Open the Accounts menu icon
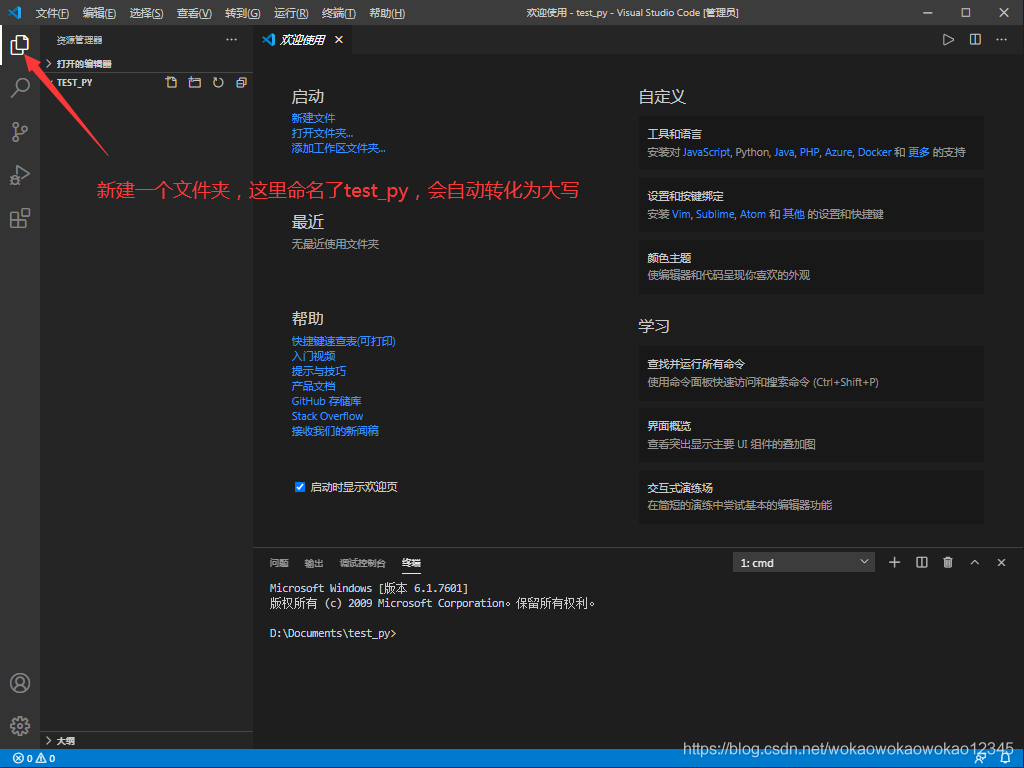This screenshot has width=1024, height=768. (20, 683)
